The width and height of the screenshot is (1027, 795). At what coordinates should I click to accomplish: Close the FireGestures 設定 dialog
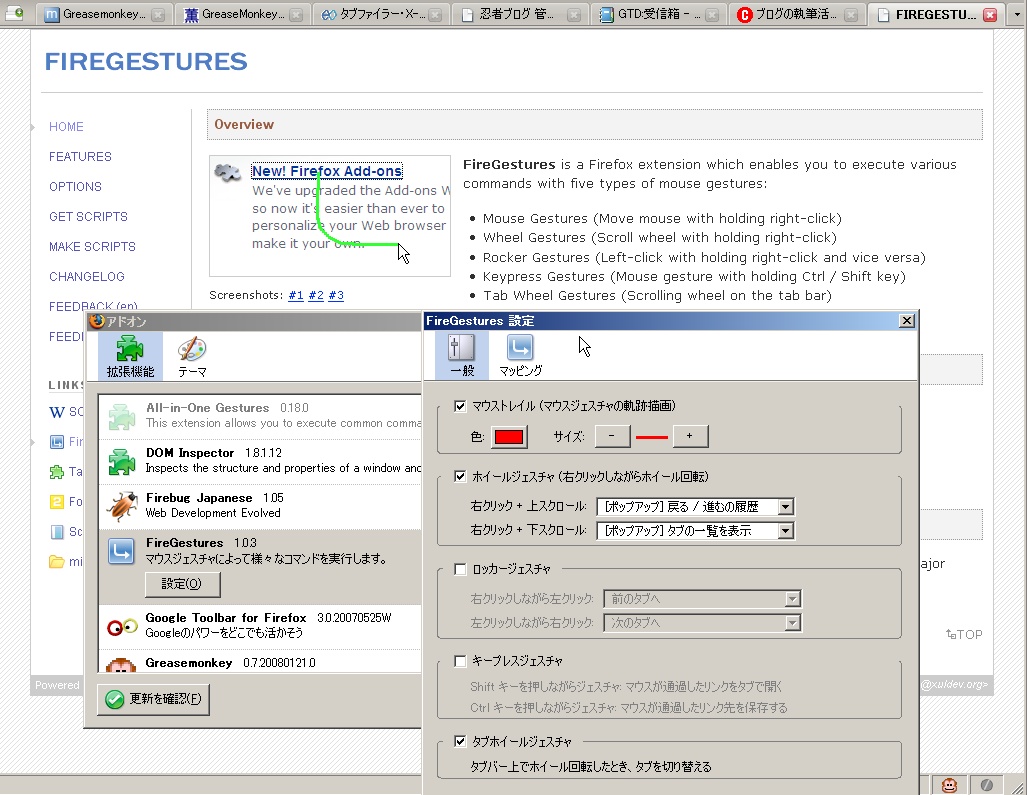point(906,320)
